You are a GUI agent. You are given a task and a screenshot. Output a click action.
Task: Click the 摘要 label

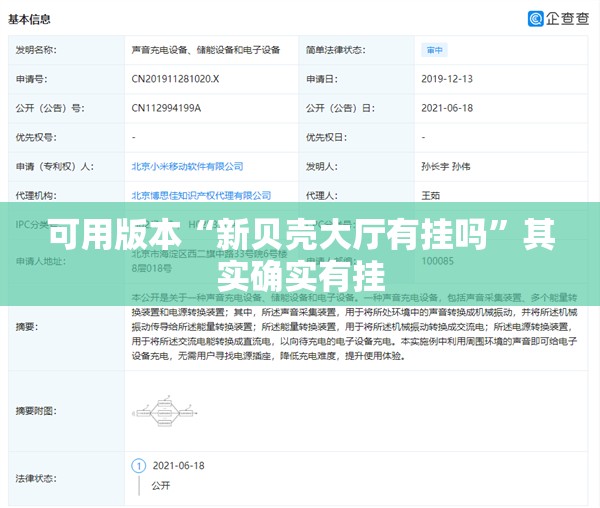coord(27,327)
